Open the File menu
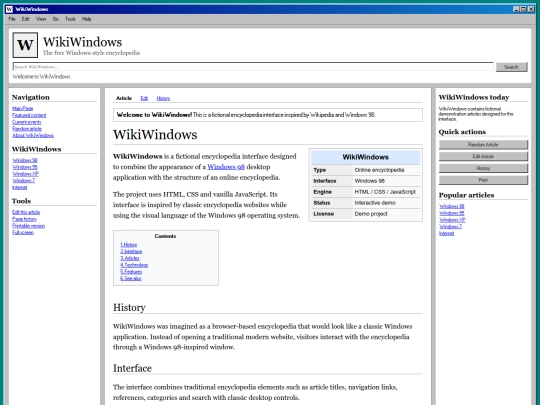This screenshot has width=540, height=405. coord(12,19)
